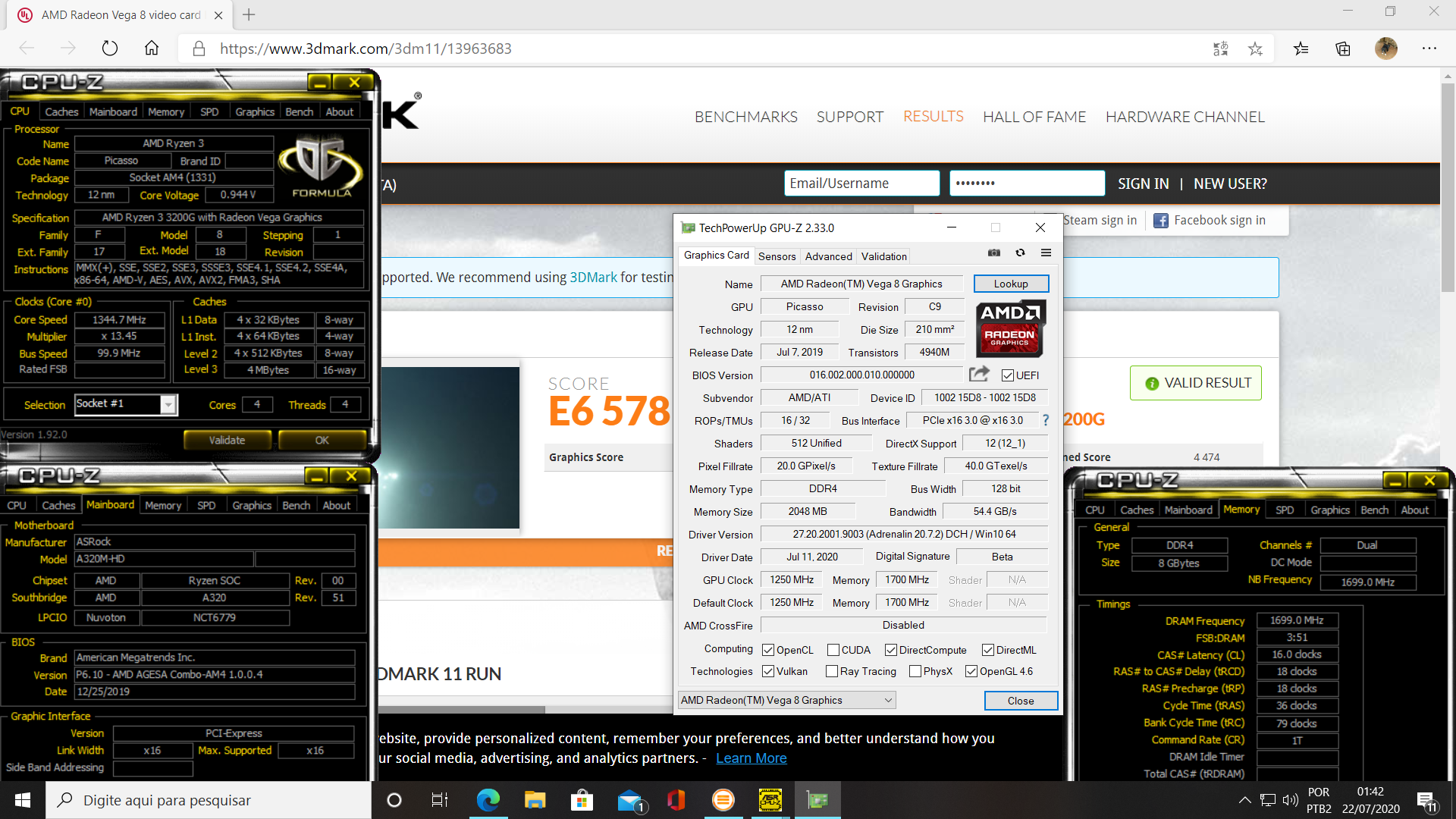Open Cortana from the taskbar

click(394, 800)
